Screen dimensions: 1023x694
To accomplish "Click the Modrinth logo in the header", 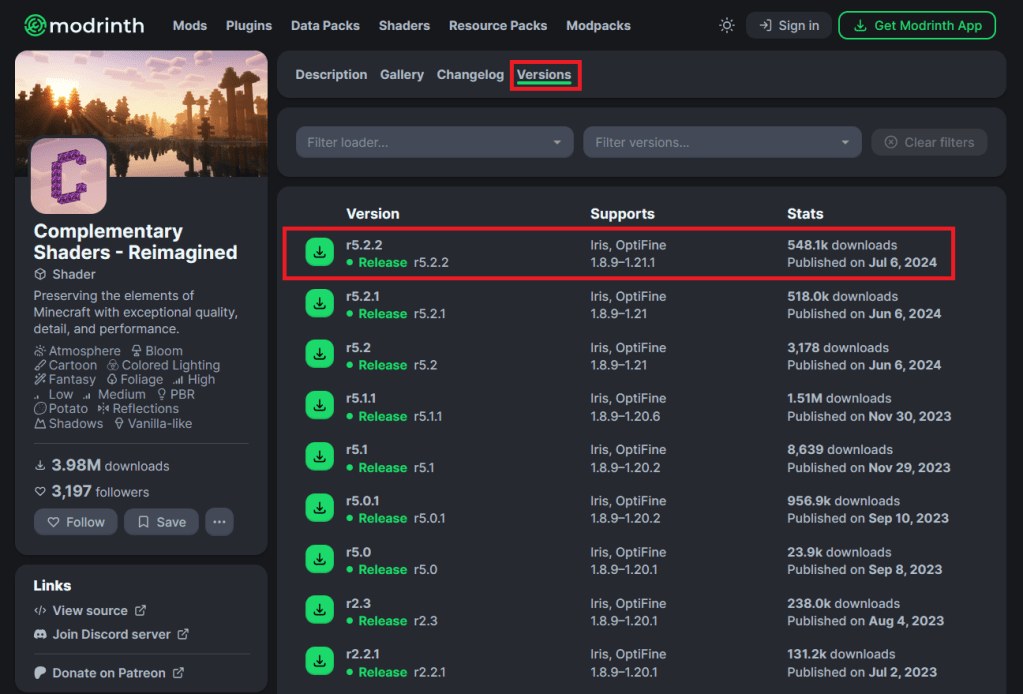I will (84, 25).
